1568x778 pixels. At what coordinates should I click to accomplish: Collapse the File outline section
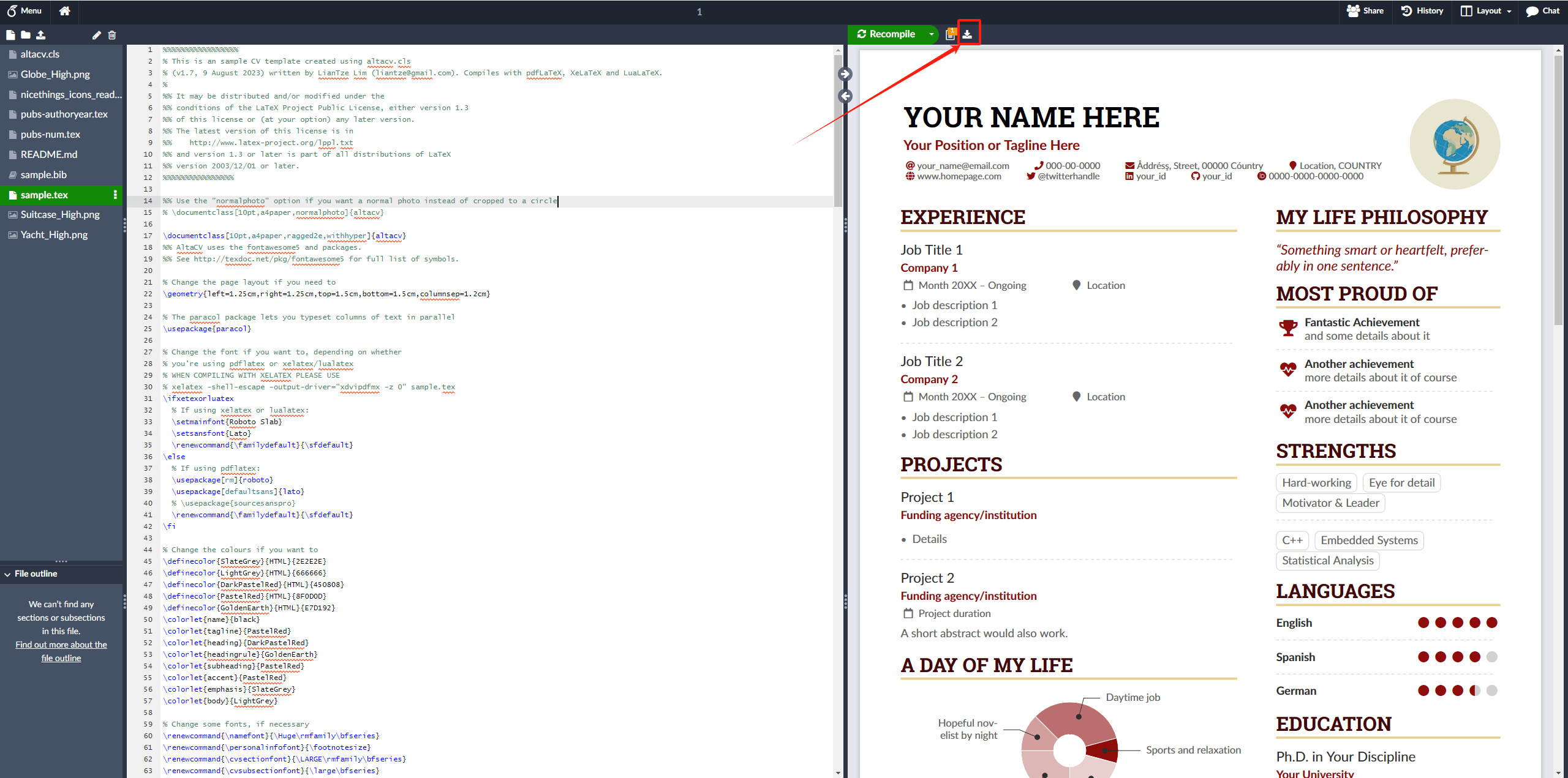point(8,574)
